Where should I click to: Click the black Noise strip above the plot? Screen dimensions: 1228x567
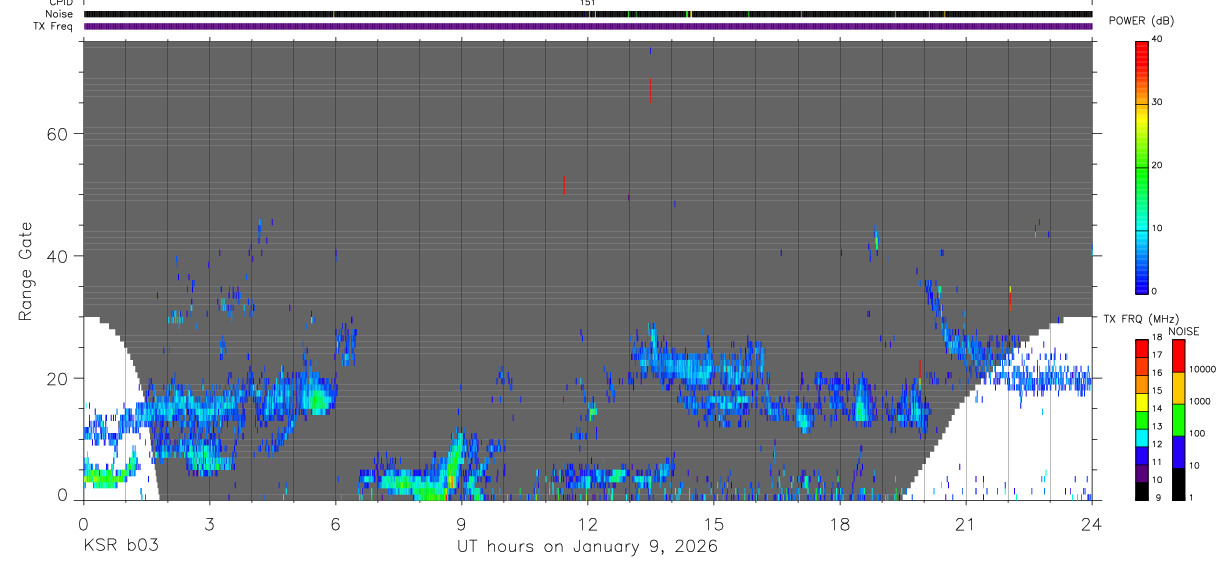click(x=588, y=14)
